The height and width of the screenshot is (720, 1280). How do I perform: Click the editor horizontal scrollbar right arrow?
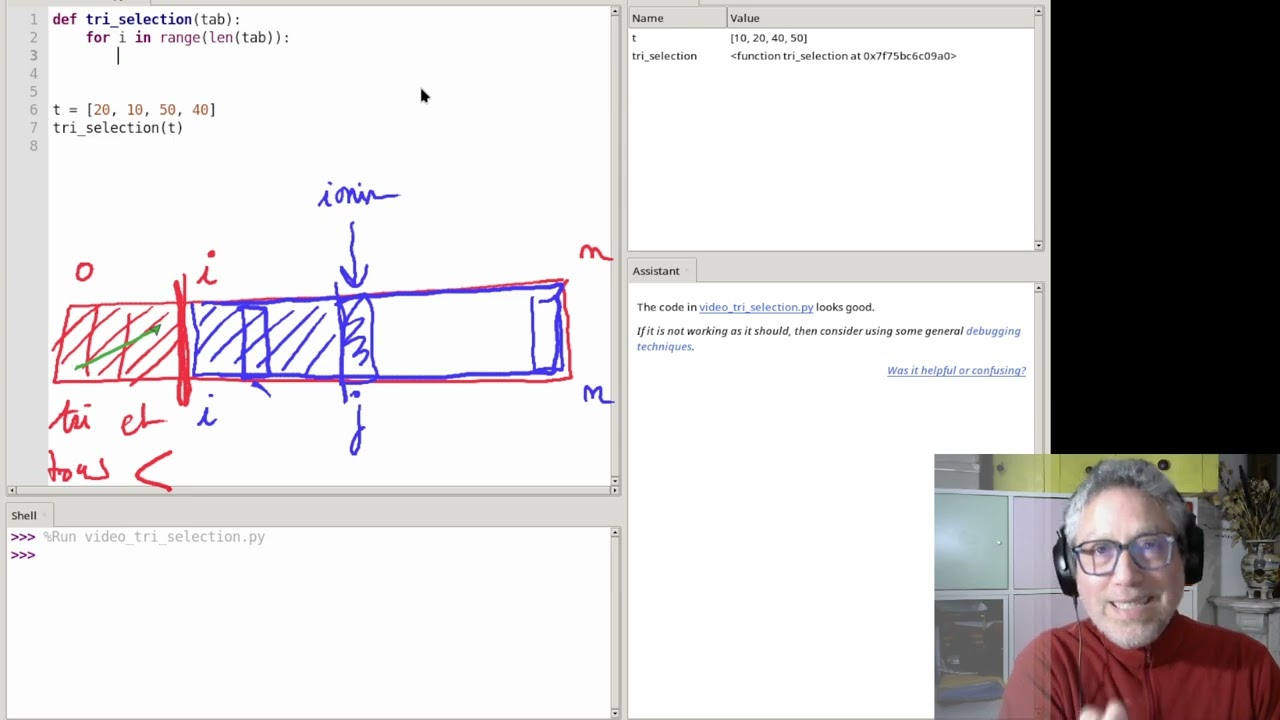pyautogui.click(x=615, y=490)
